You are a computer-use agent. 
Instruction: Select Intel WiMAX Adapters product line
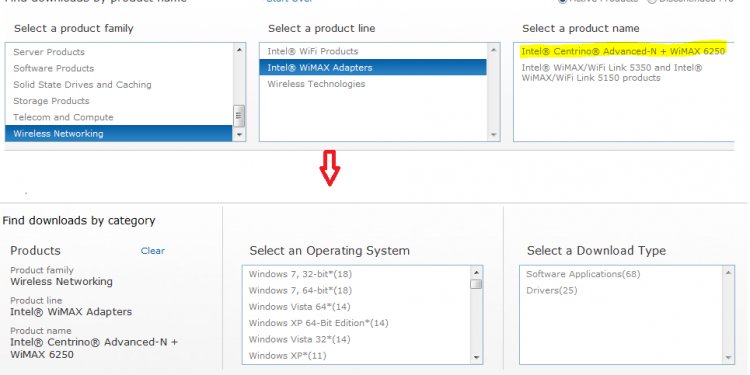click(x=373, y=67)
